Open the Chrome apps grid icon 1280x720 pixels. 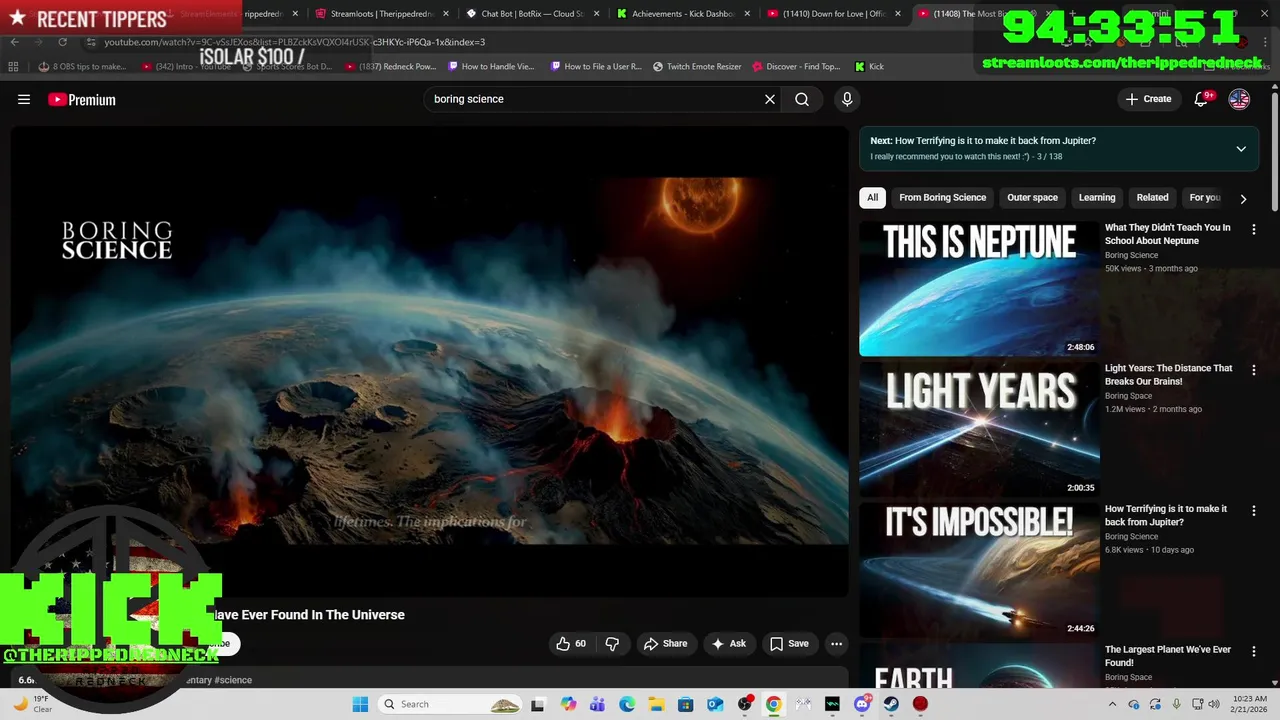click(13, 66)
